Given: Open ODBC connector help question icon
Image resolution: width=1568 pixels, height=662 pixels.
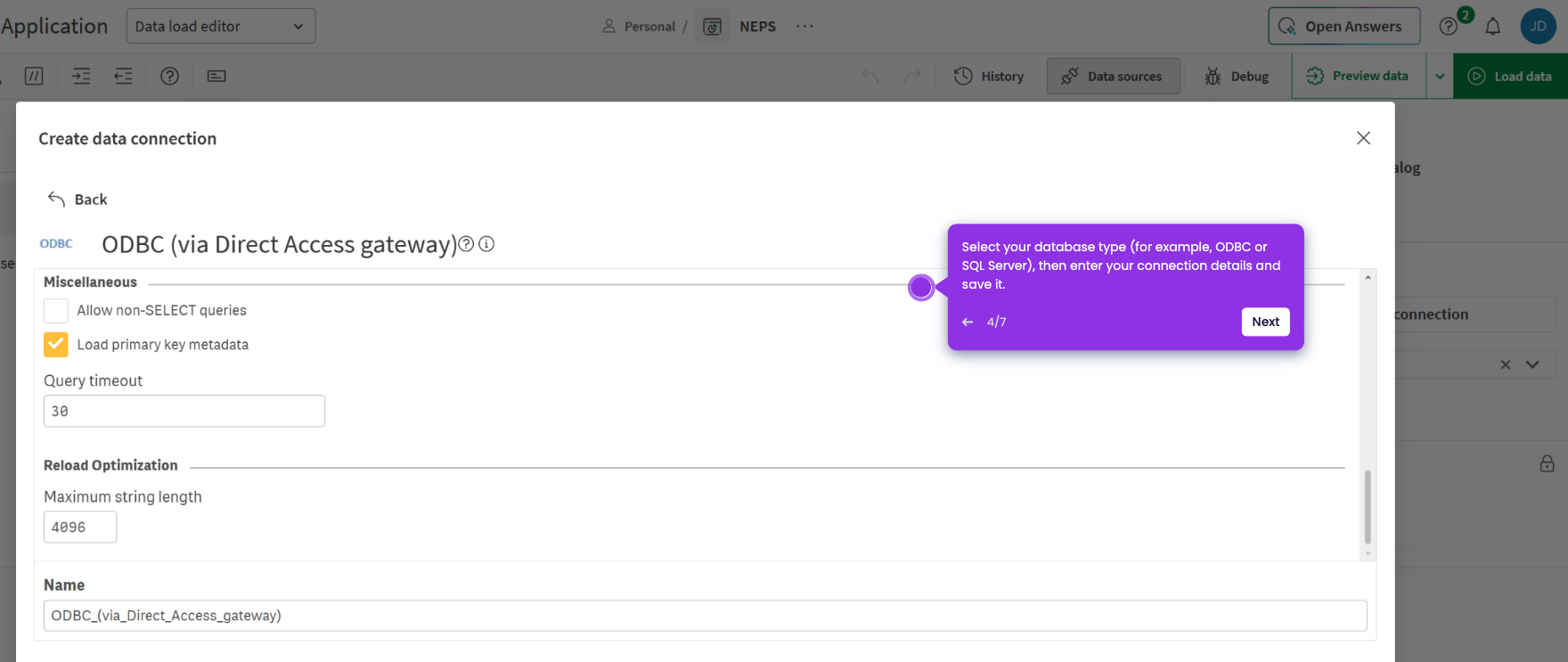Looking at the screenshot, I should 466,243.
